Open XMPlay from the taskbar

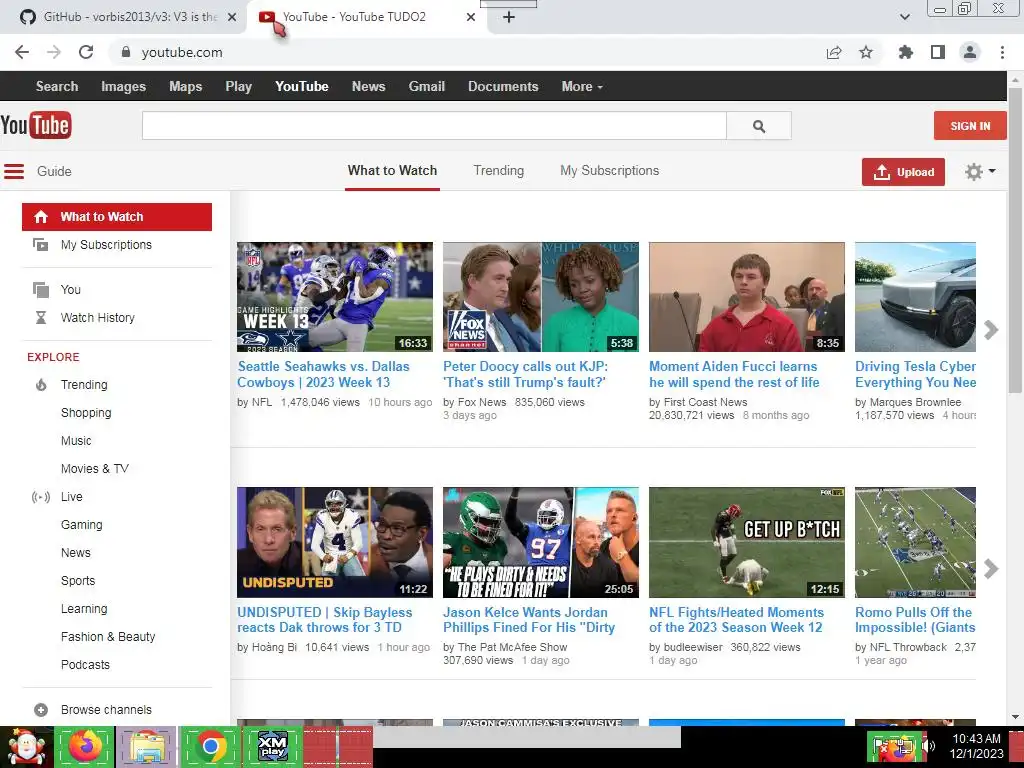point(272,746)
